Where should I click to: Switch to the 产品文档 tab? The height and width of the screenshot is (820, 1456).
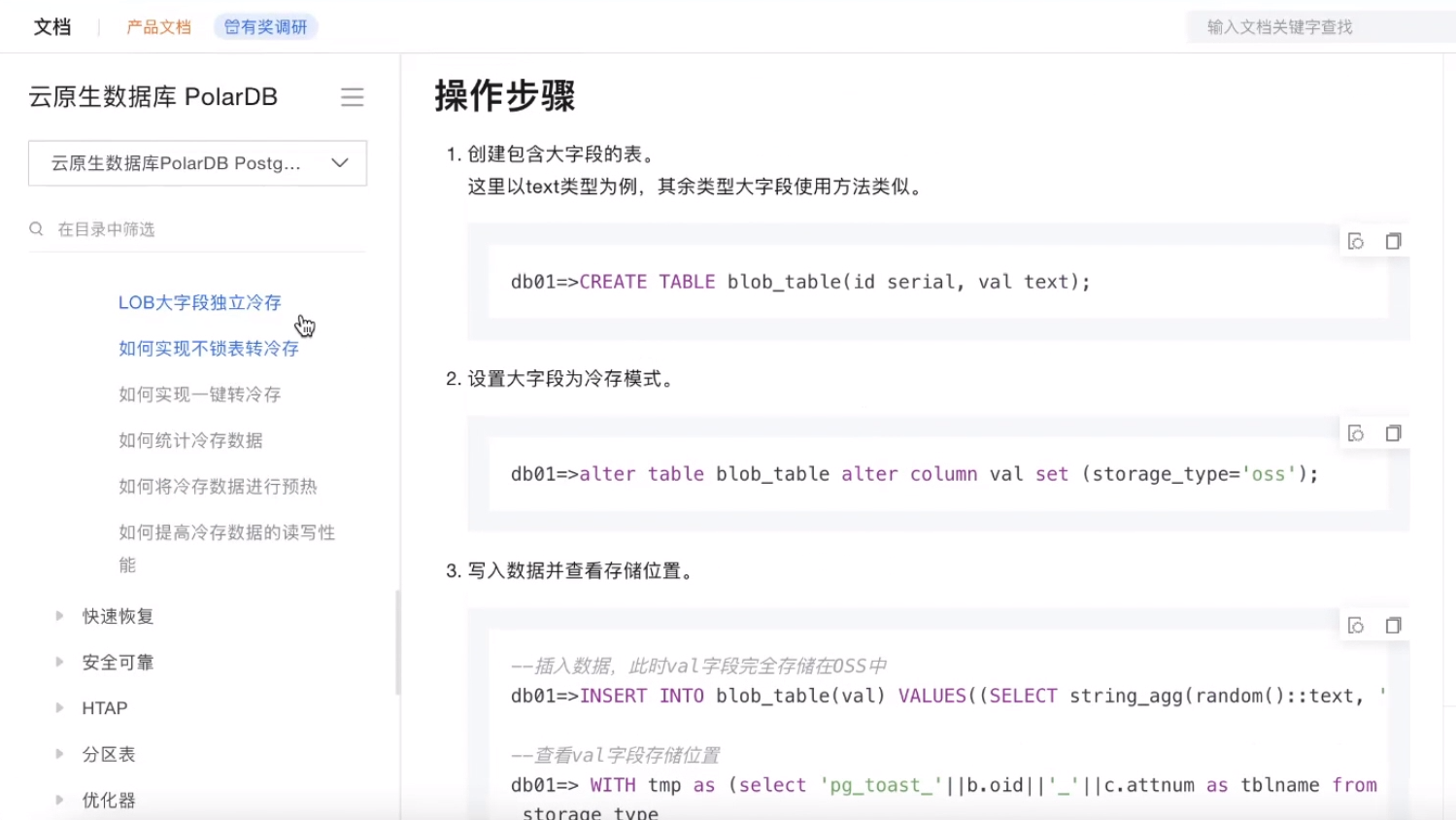158,26
